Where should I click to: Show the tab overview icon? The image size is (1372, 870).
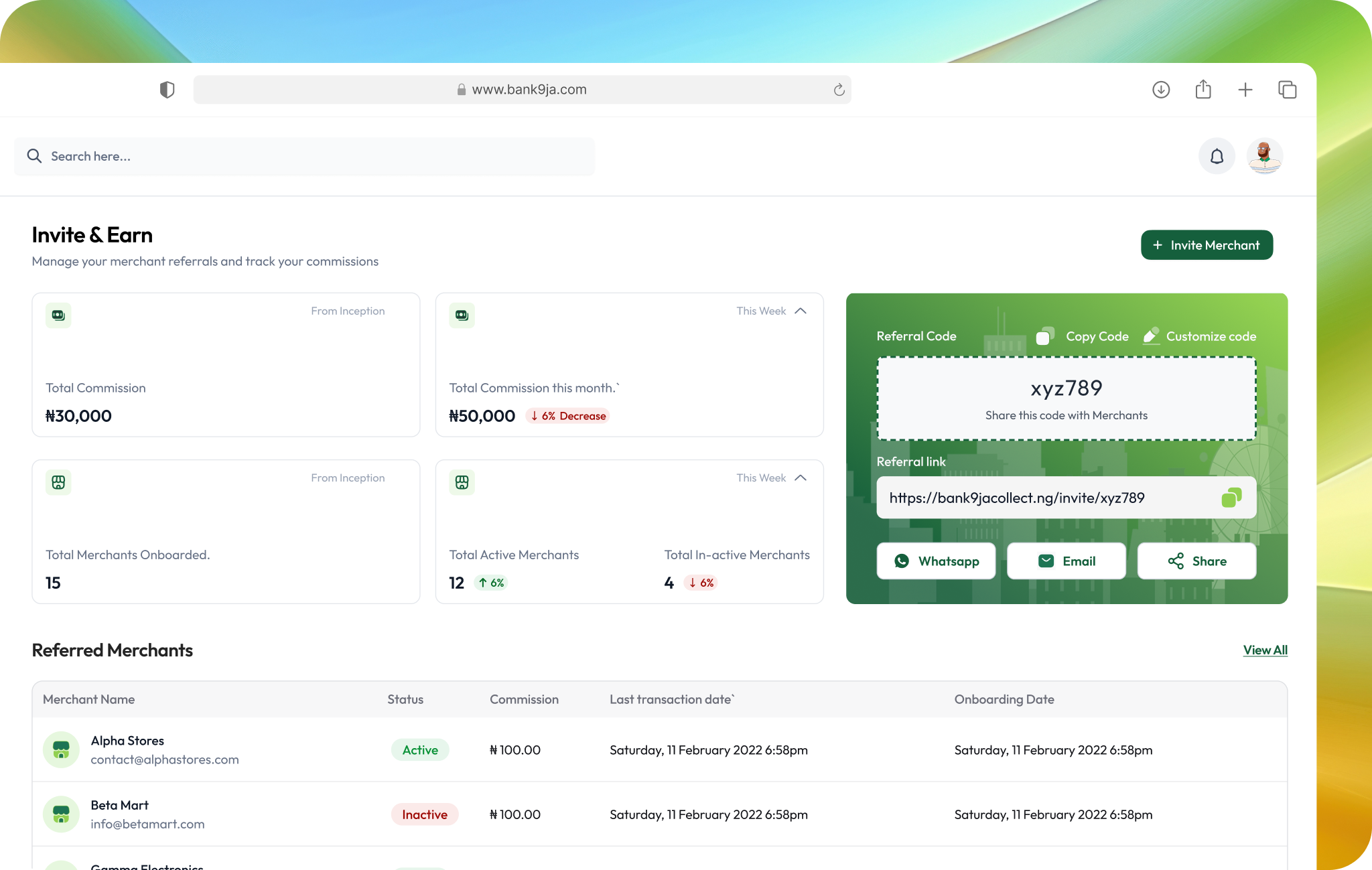point(1287,90)
